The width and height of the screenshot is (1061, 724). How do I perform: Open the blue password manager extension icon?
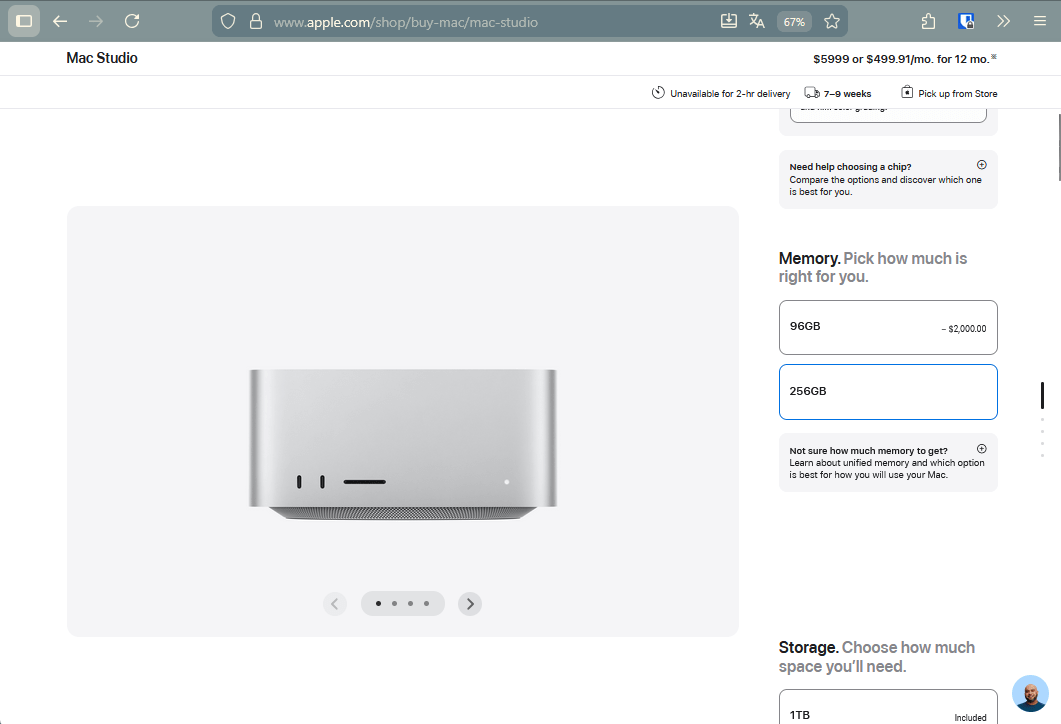966,20
